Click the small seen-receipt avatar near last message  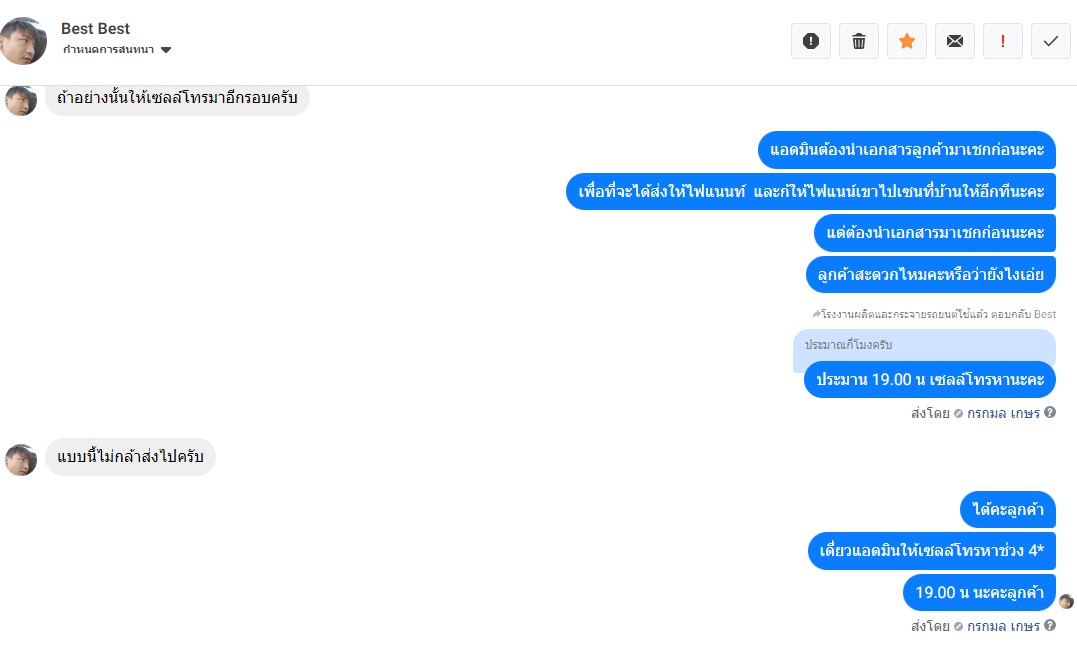(1066, 602)
